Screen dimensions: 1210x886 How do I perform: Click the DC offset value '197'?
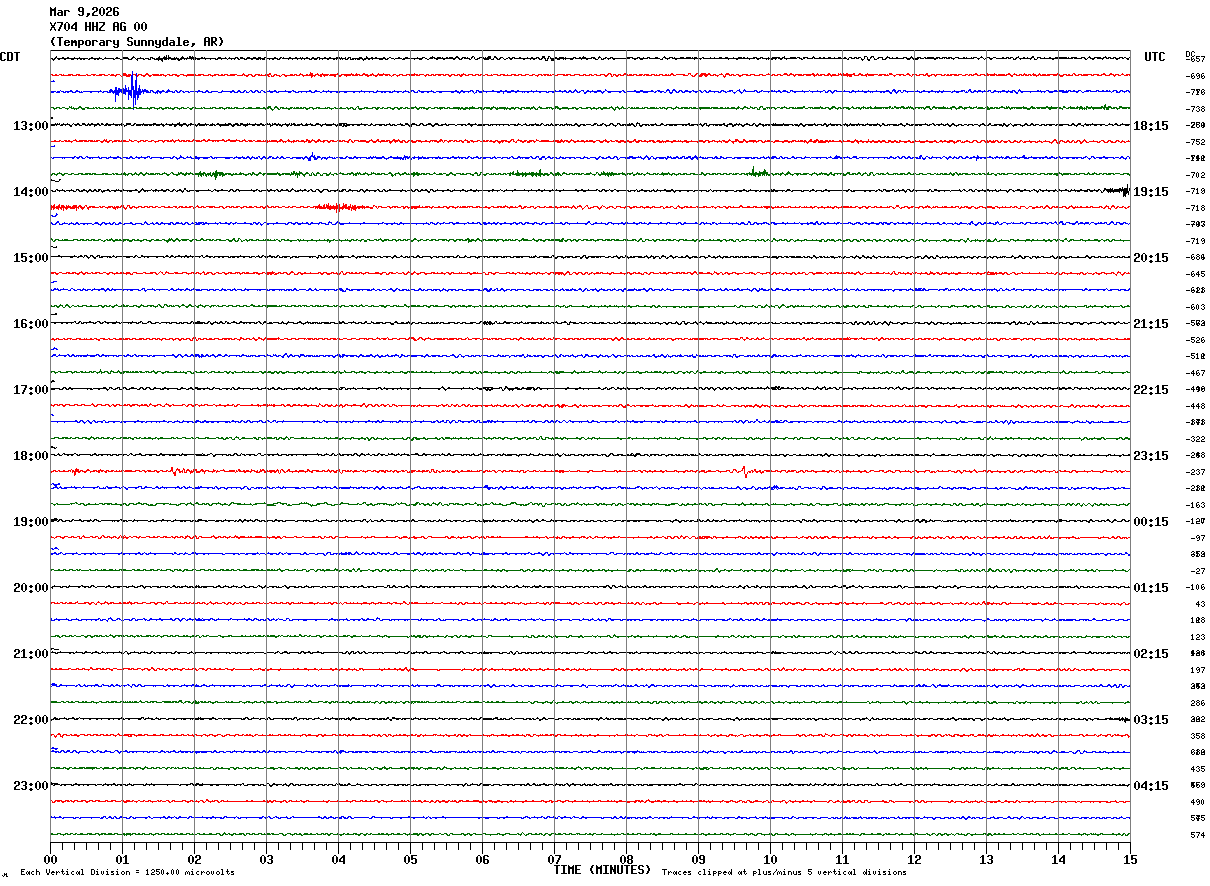click(x=1197, y=670)
